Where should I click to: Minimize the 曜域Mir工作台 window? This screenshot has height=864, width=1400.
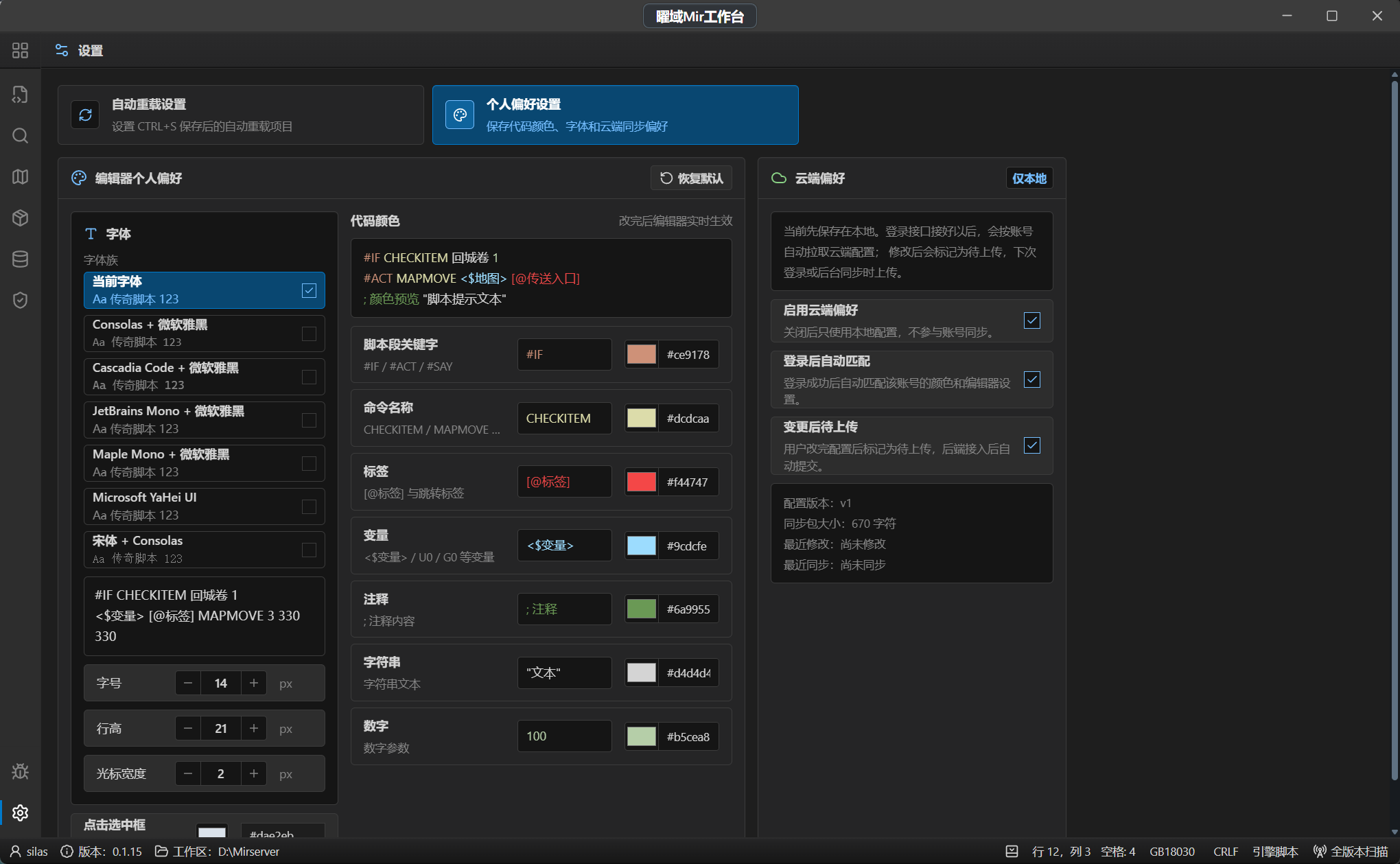[1287, 16]
